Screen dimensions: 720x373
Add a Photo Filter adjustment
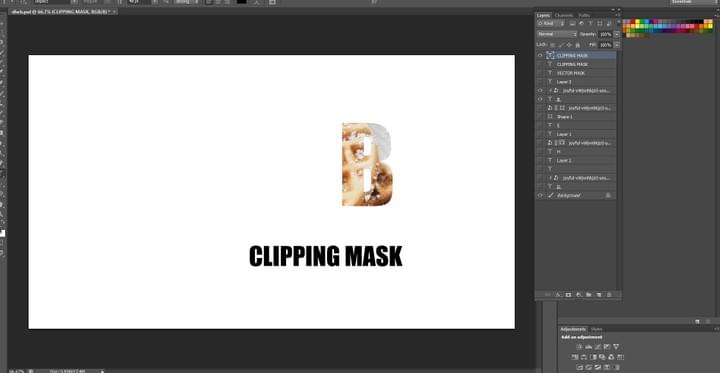click(x=602, y=357)
